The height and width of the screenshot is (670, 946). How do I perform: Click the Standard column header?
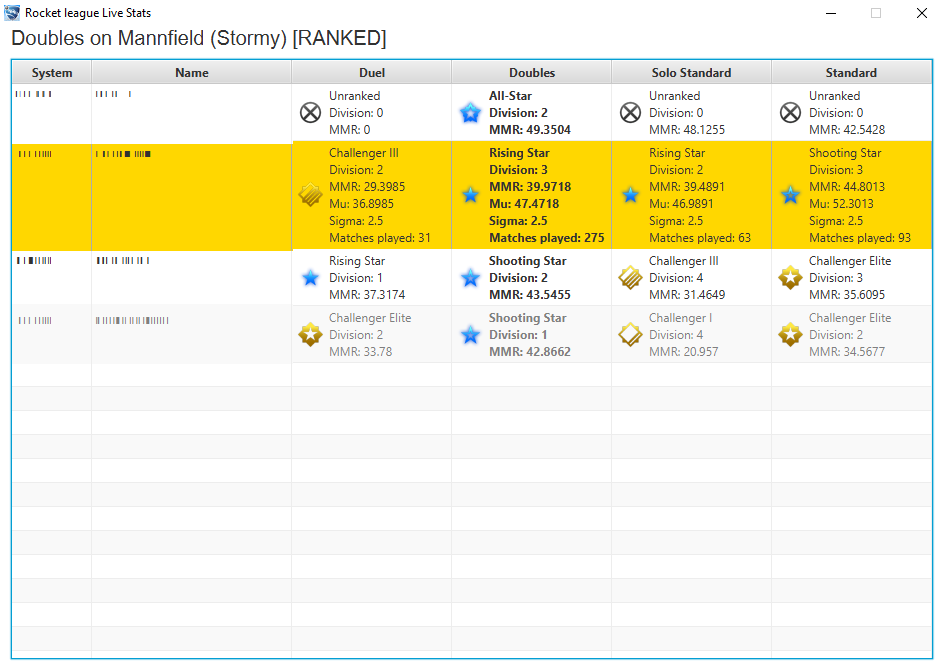(x=851, y=73)
